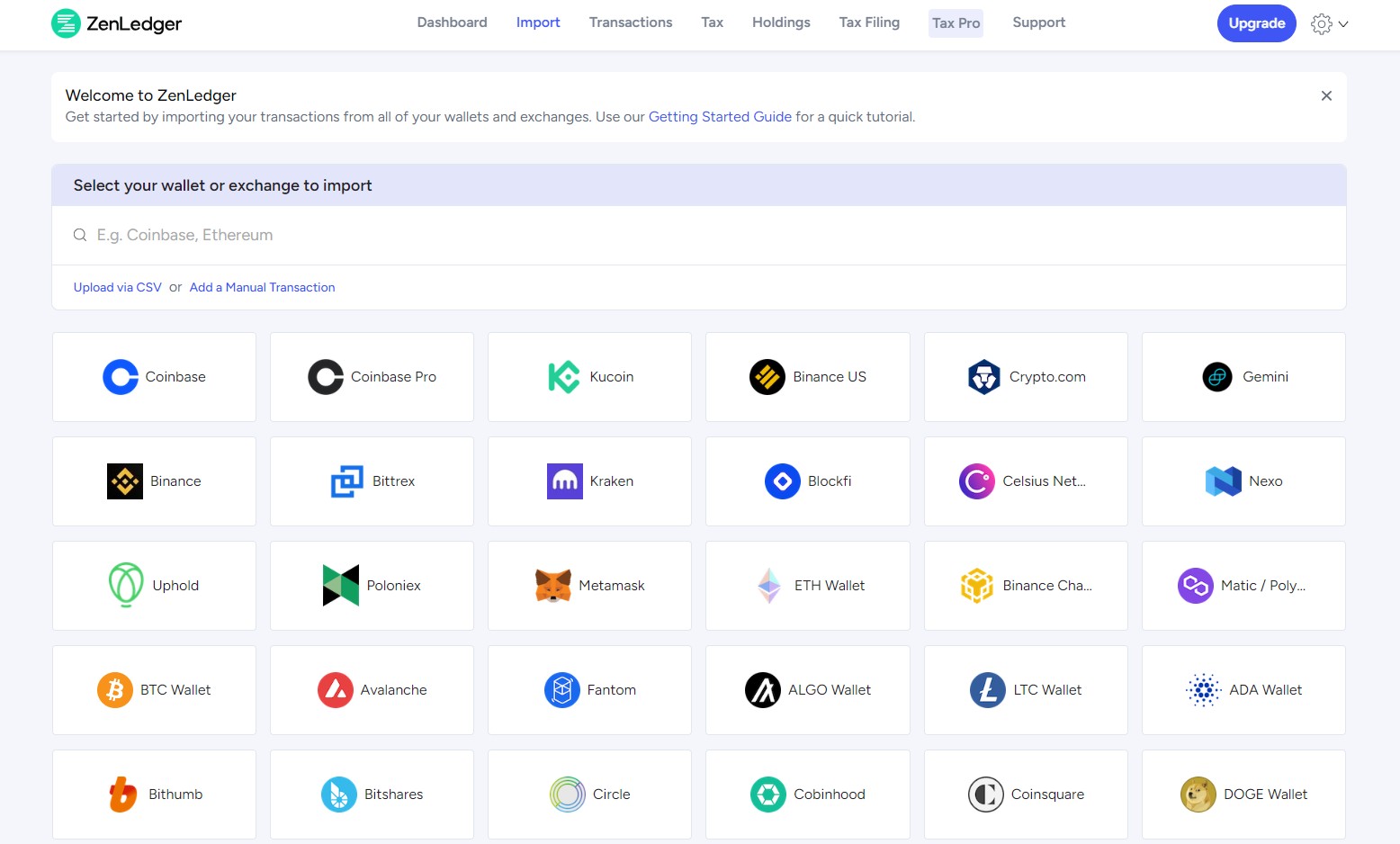The image size is (1400, 844).
Task: Select the Matic / Polygon icon
Action: (1196, 586)
